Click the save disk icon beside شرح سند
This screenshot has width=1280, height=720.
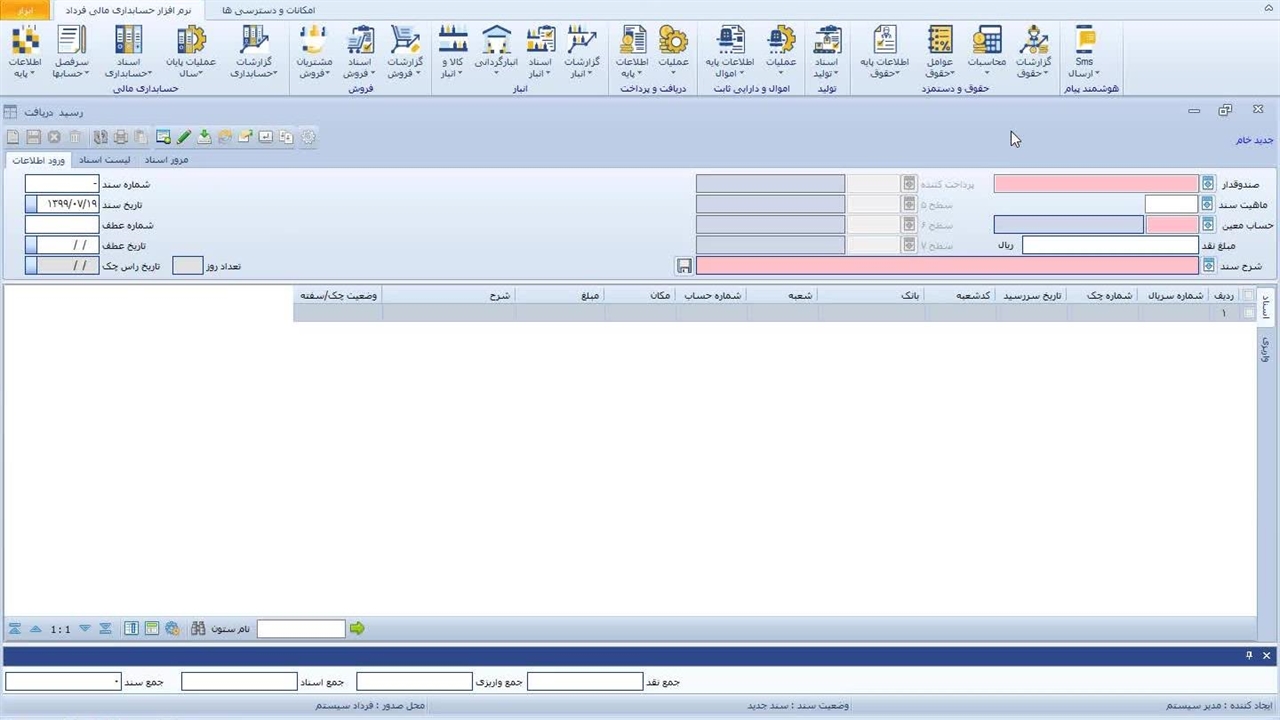click(684, 266)
